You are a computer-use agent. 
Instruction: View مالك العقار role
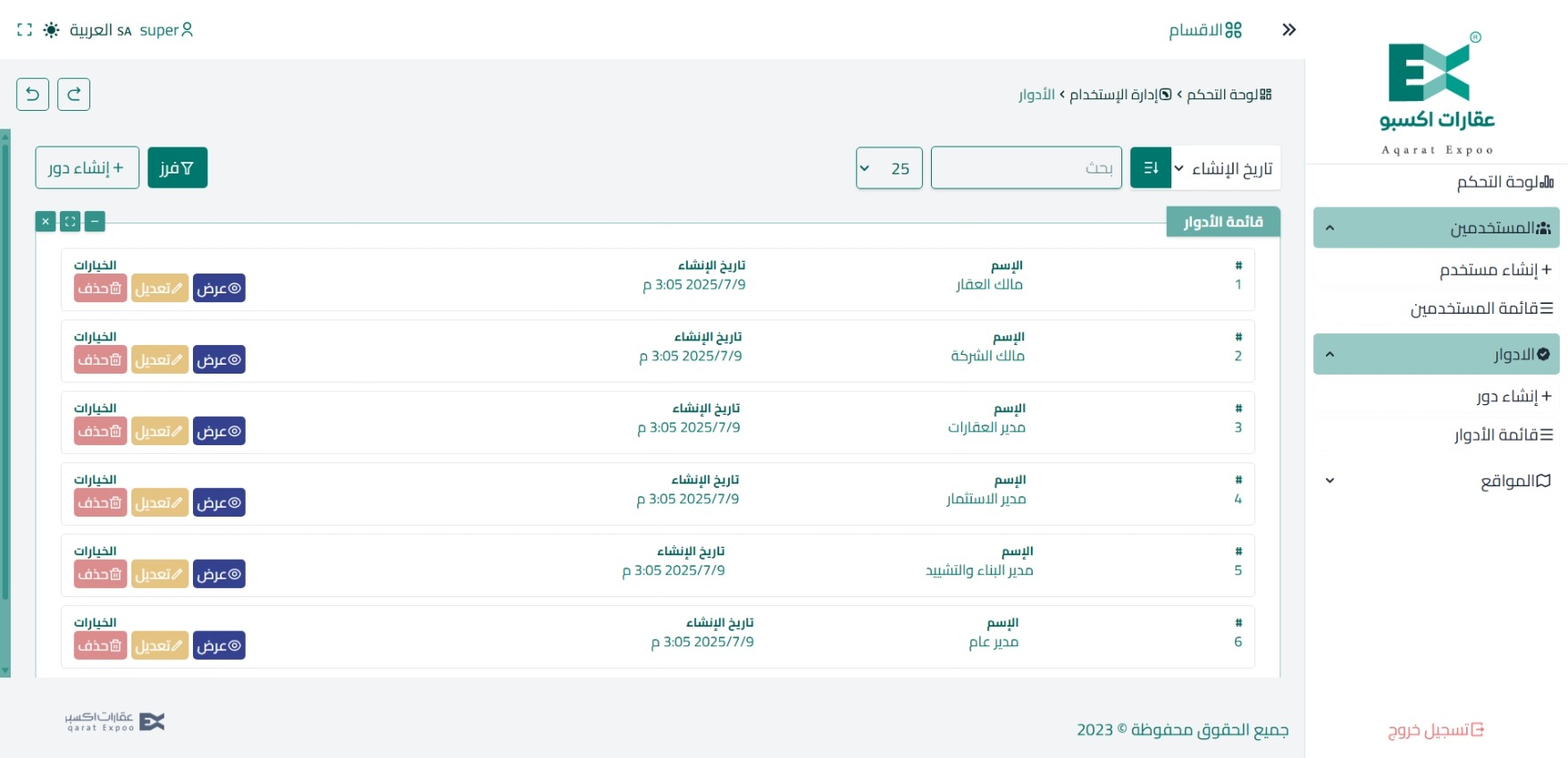coord(219,288)
